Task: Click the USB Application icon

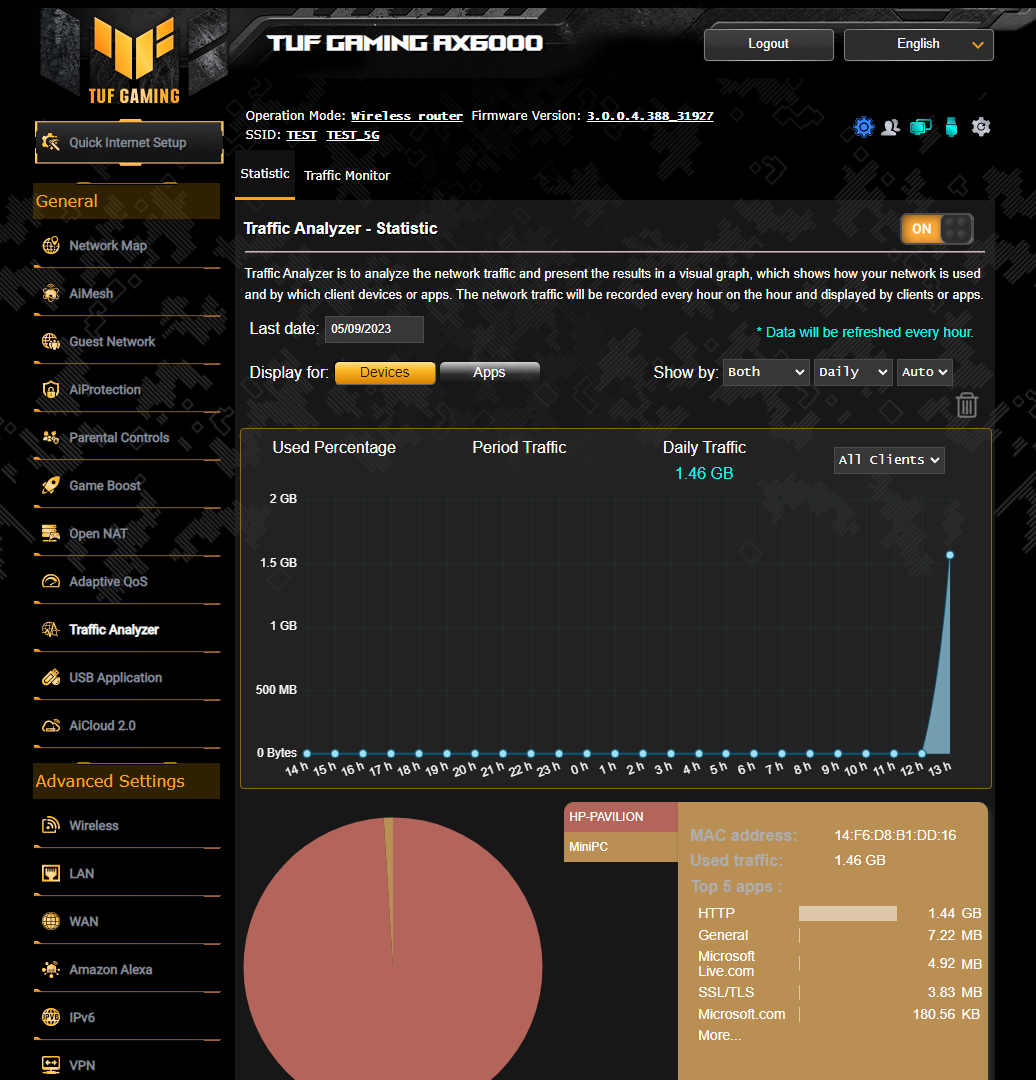Action: pyautogui.click(x=51, y=678)
